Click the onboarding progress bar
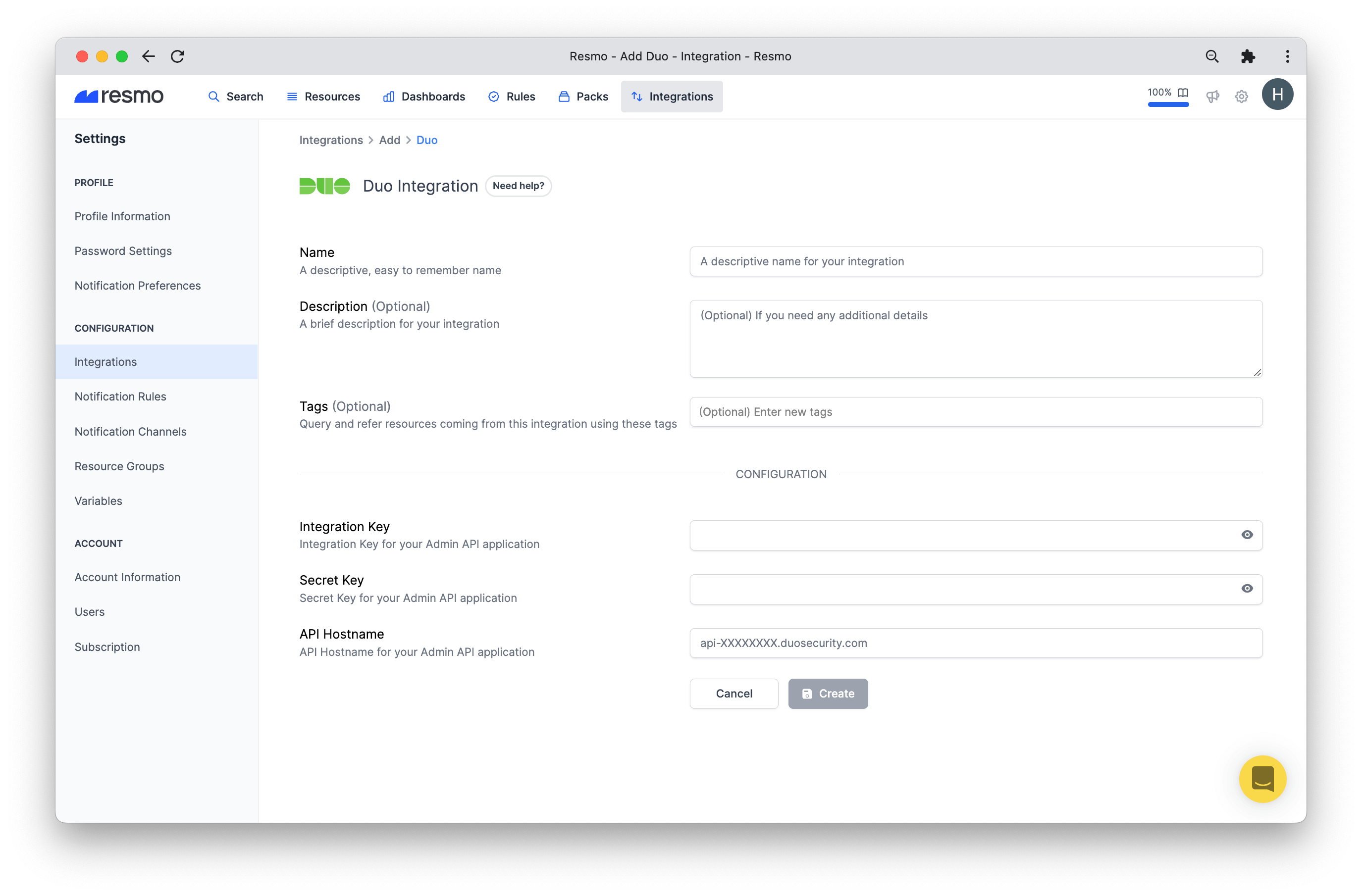Image resolution: width=1362 pixels, height=896 pixels. (1168, 105)
